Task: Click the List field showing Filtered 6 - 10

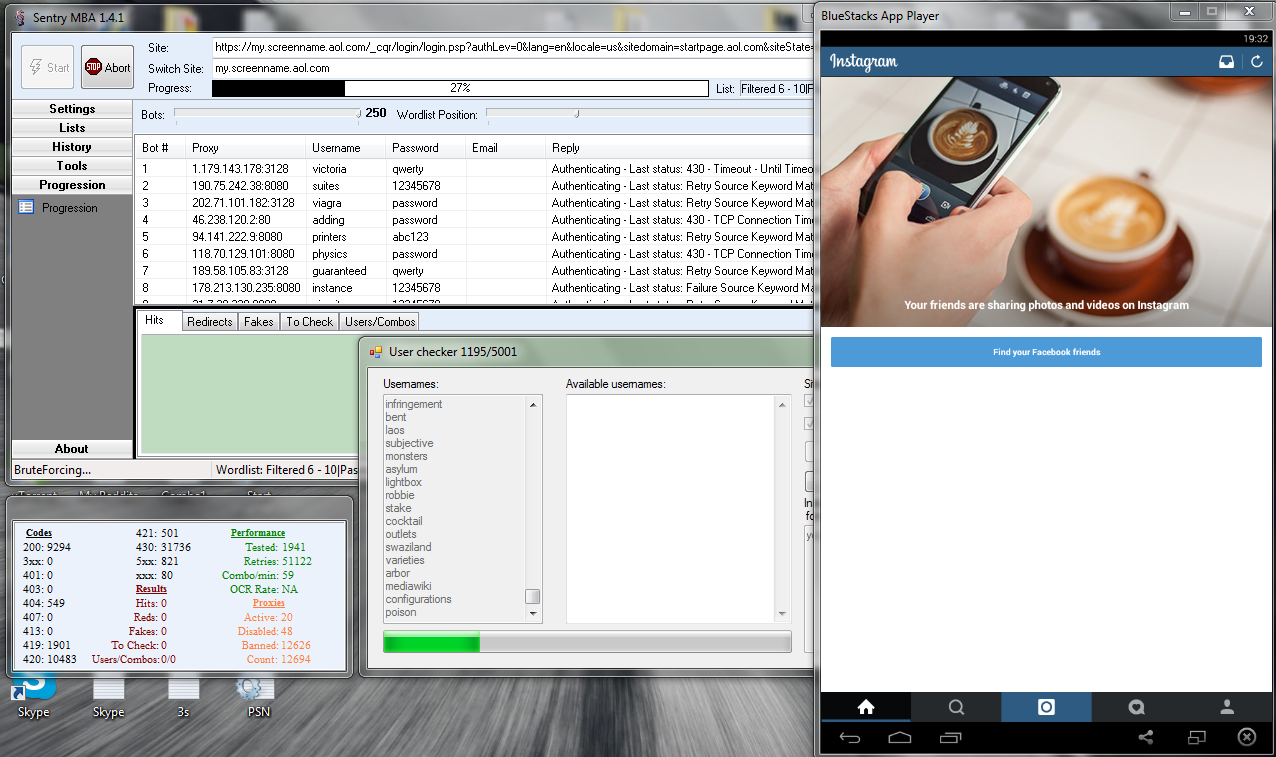Action: [x=775, y=88]
